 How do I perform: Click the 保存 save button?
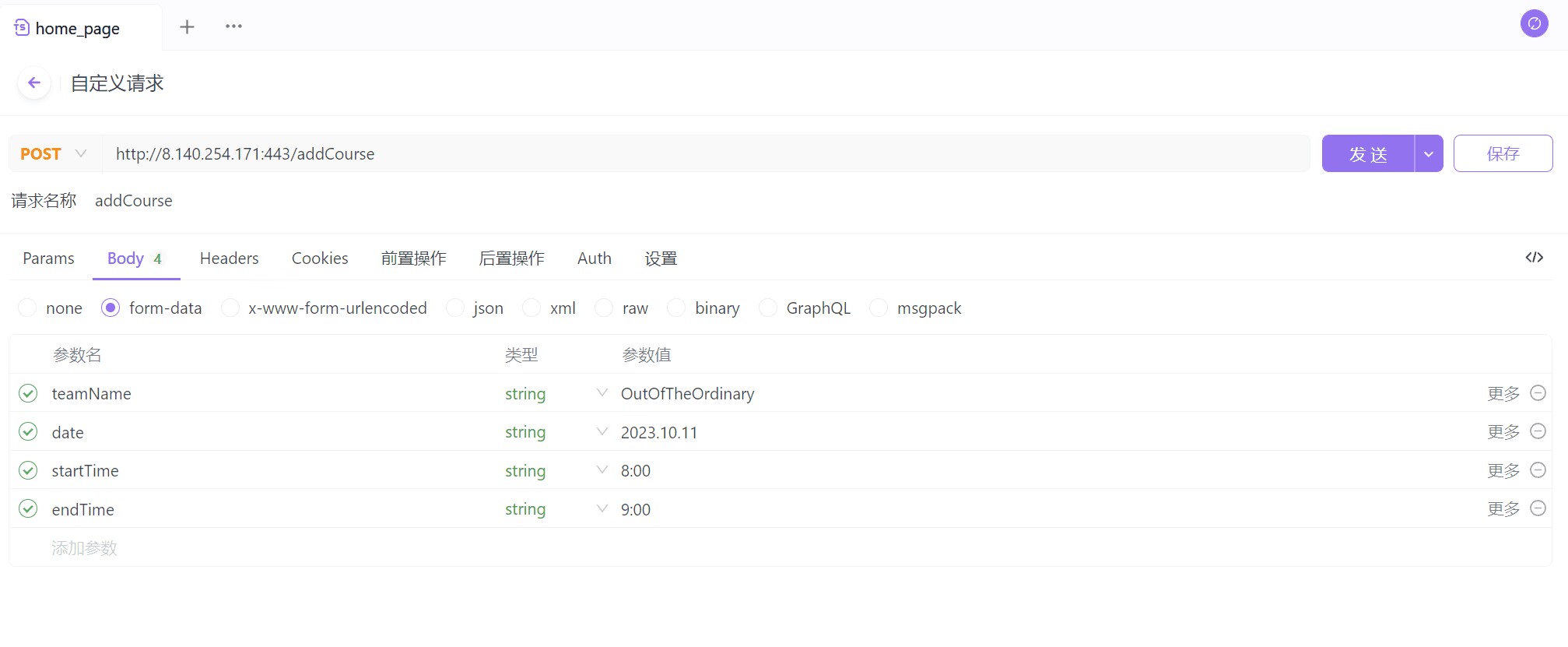(1503, 154)
